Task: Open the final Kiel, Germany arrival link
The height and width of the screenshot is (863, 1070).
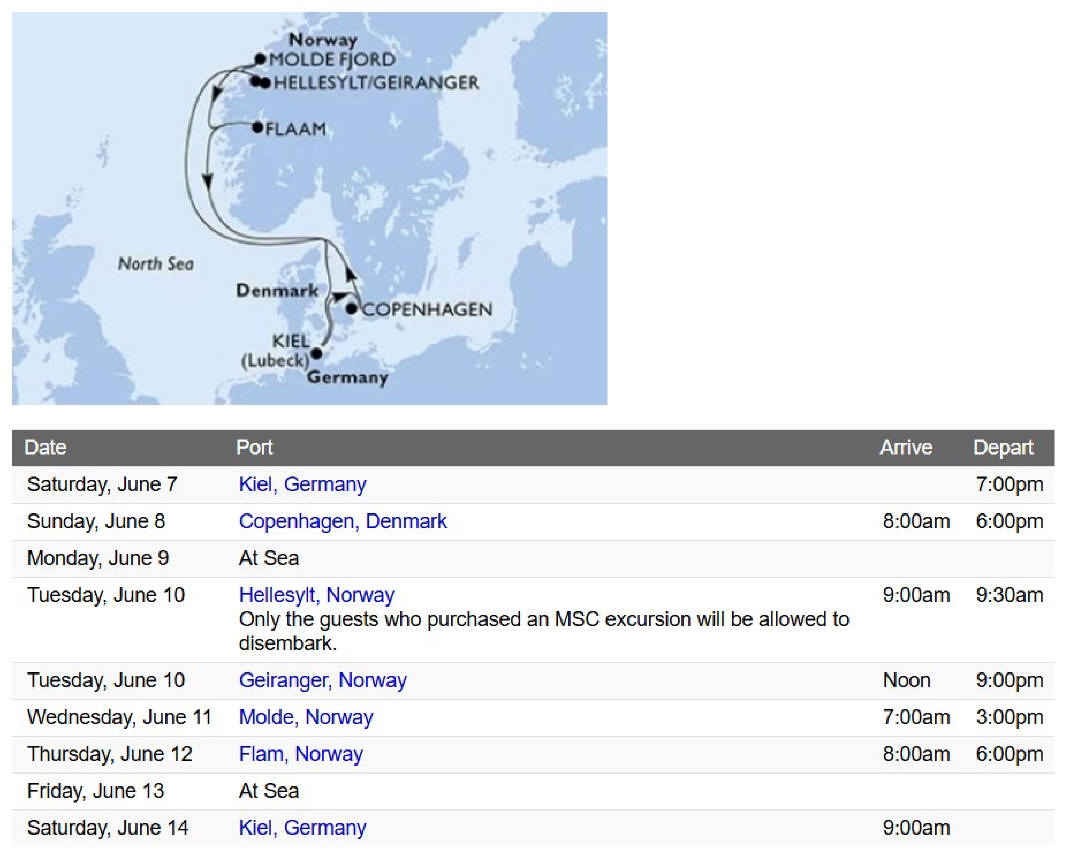Action: point(302,828)
